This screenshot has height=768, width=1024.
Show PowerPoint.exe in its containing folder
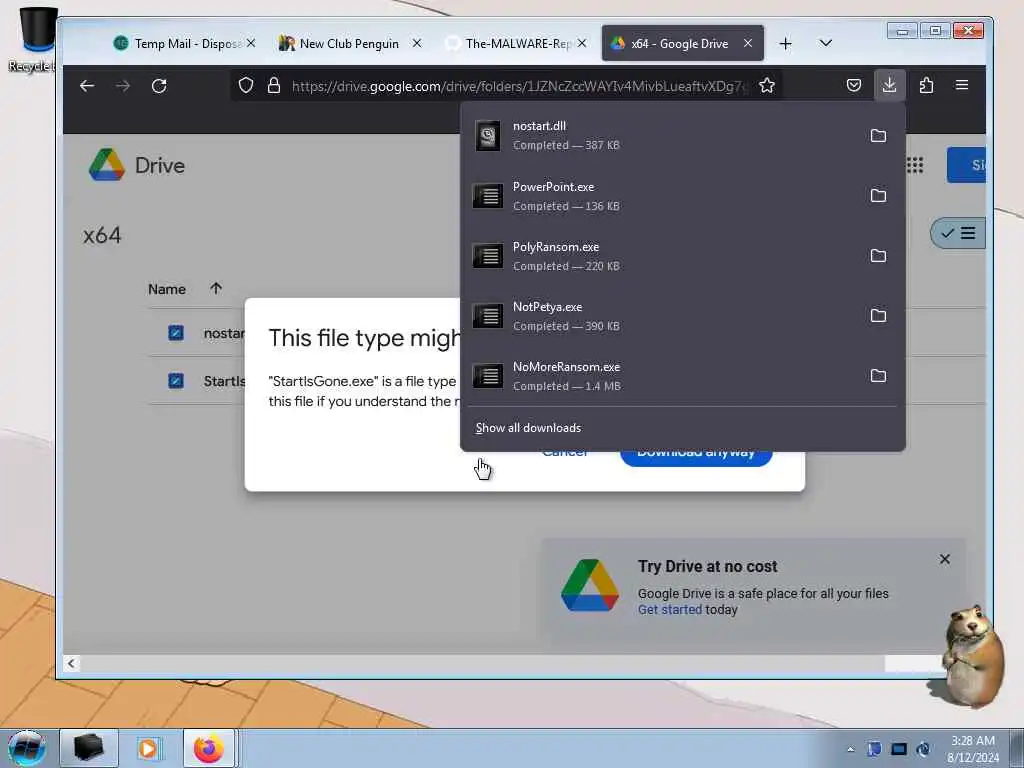878,196
